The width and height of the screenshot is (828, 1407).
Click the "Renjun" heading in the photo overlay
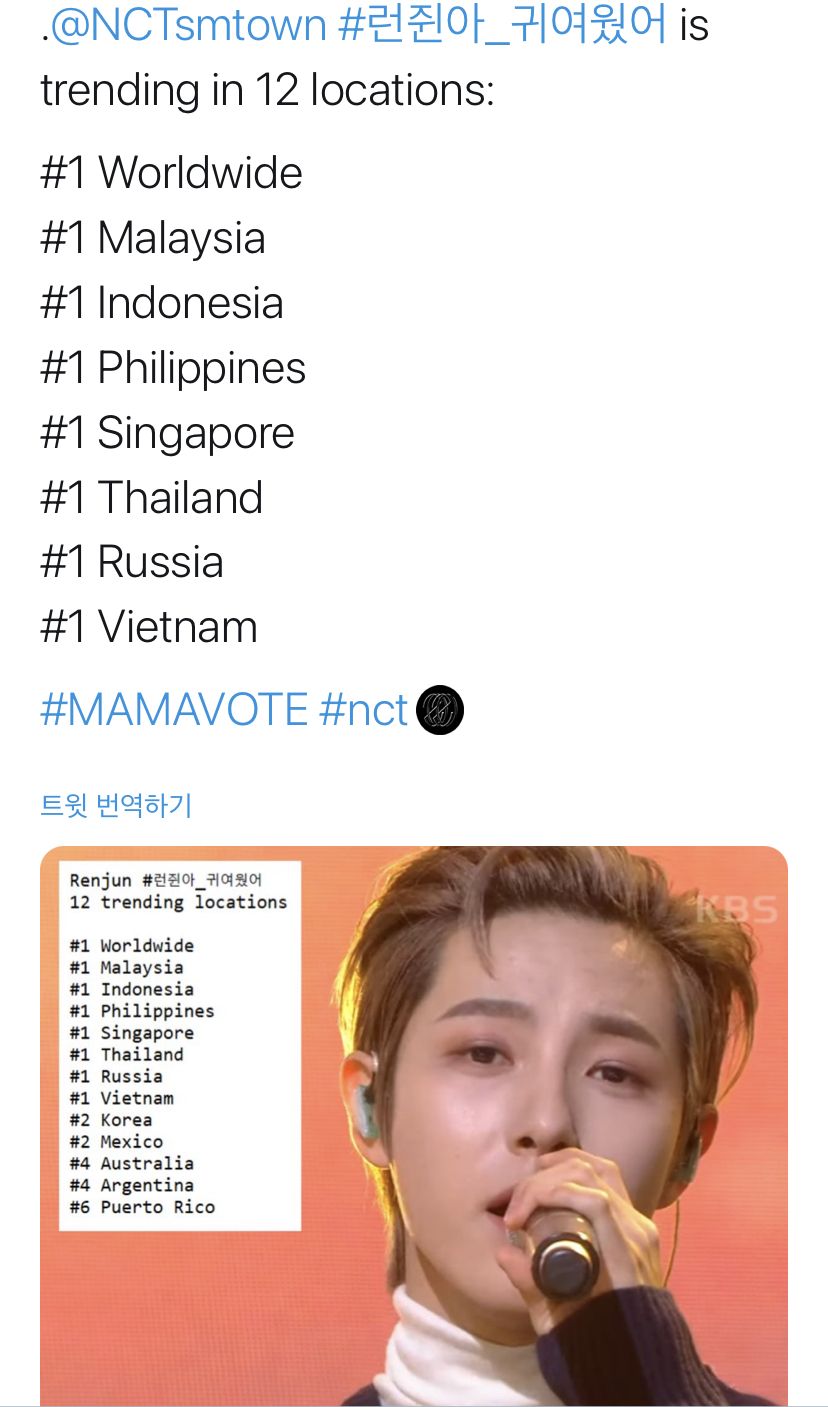tap(101, 880)
